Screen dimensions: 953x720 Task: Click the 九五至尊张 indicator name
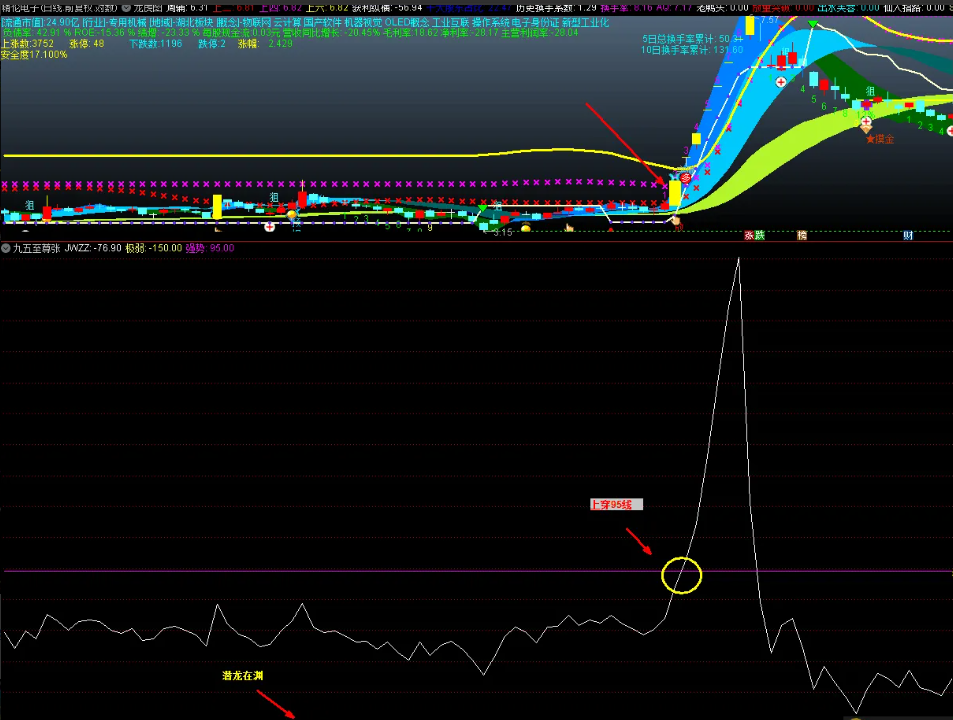(x=36, y=248)
